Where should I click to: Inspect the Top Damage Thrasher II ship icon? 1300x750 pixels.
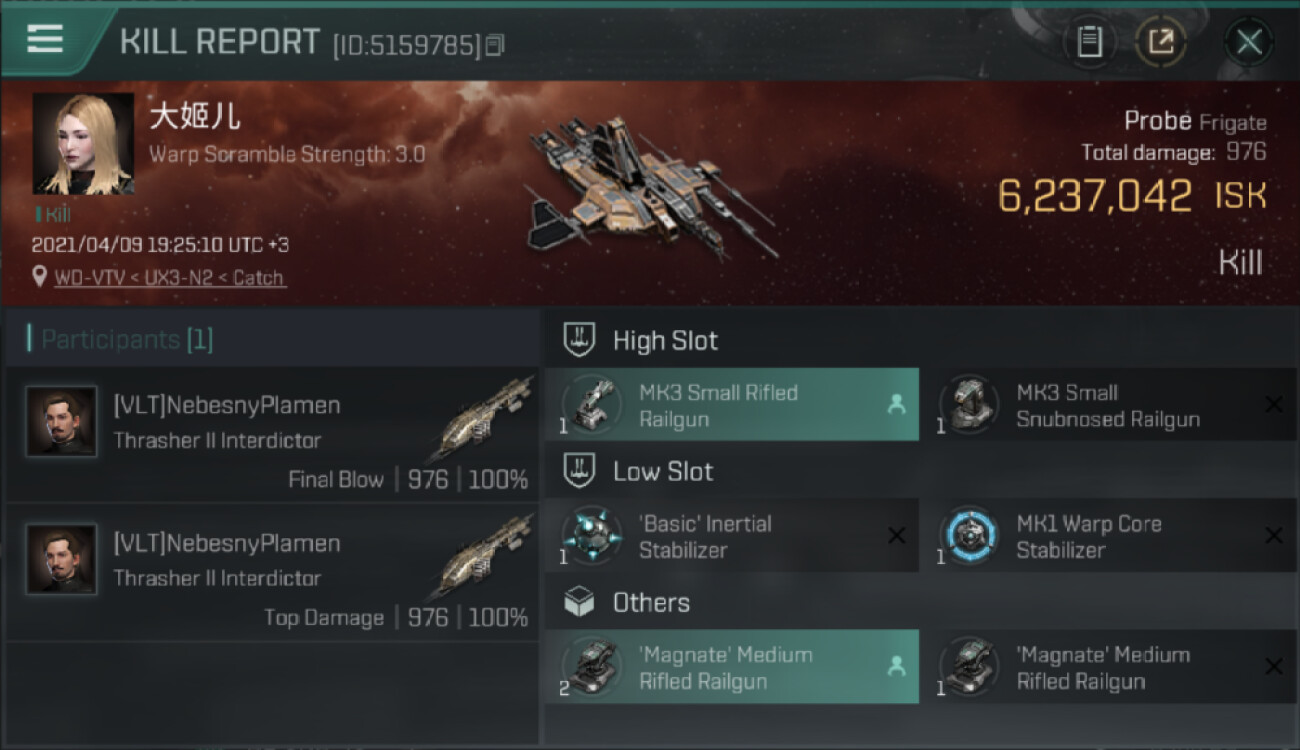(x=486, y=556)
